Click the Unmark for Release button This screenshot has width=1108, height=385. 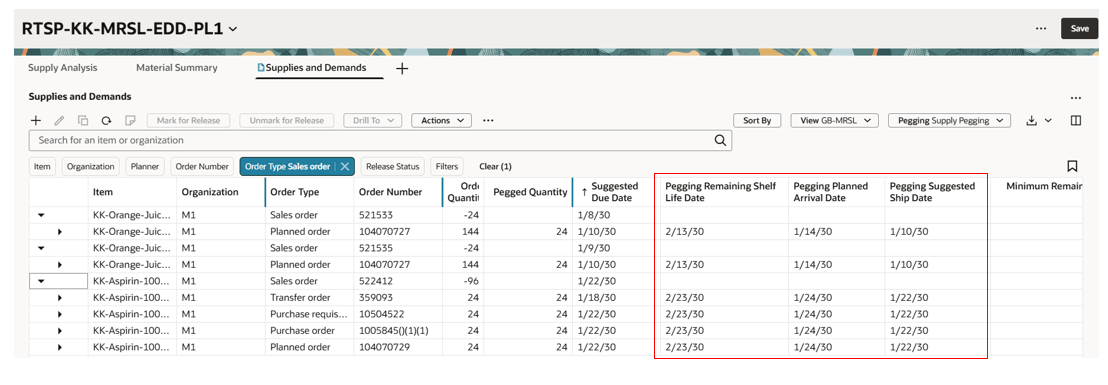(x=286, y=120)
